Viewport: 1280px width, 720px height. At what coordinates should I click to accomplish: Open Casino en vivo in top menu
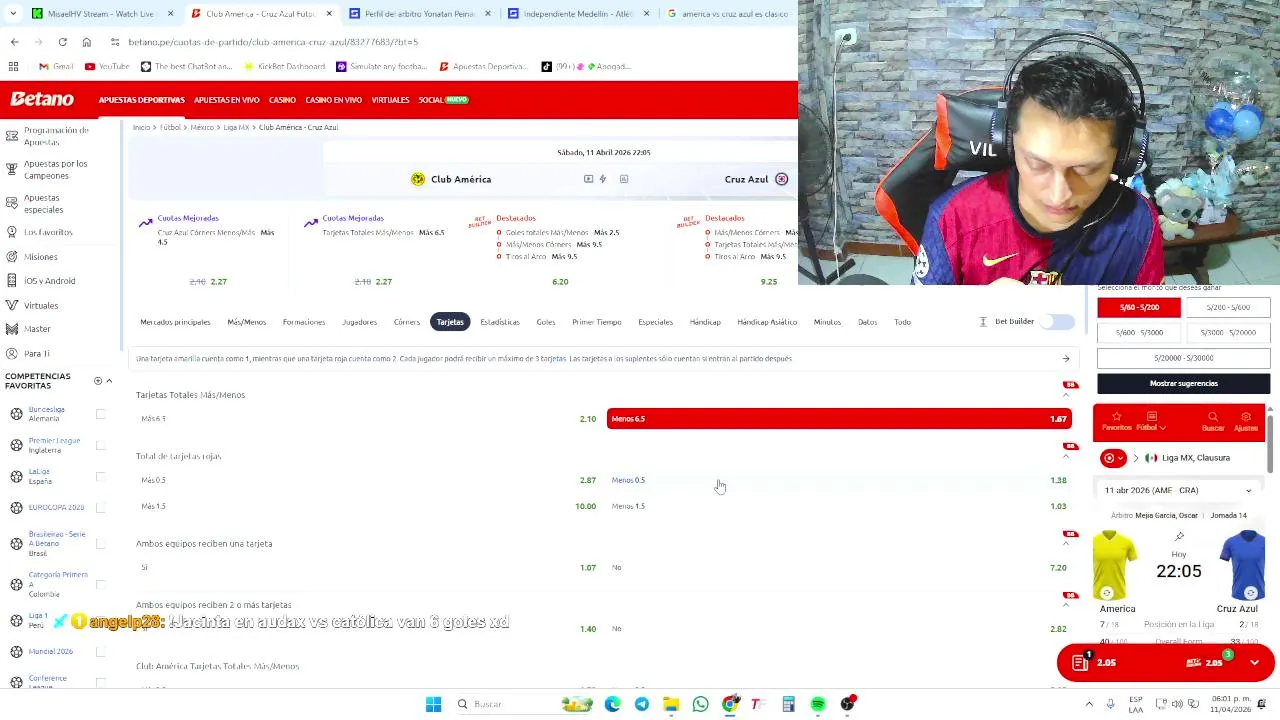click(333, 100)
